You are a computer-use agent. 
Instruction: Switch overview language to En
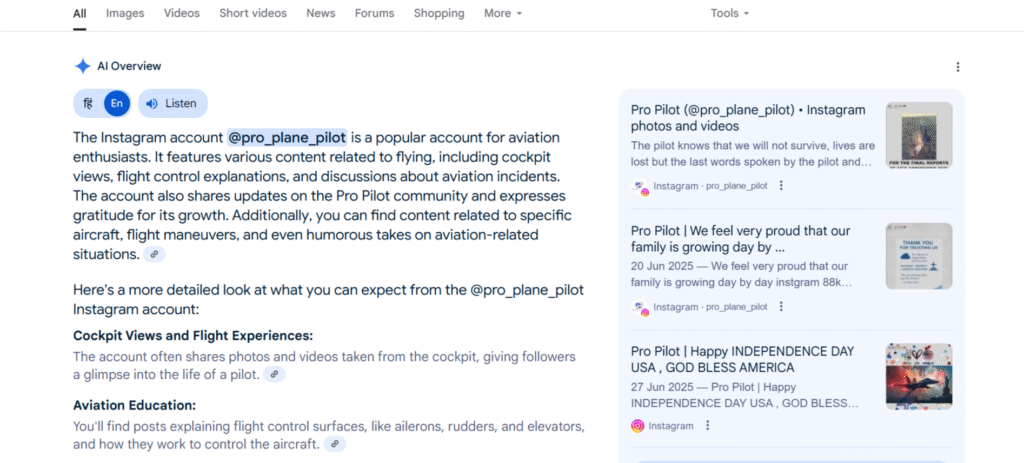pyautogui.click(x=117, y=103)
